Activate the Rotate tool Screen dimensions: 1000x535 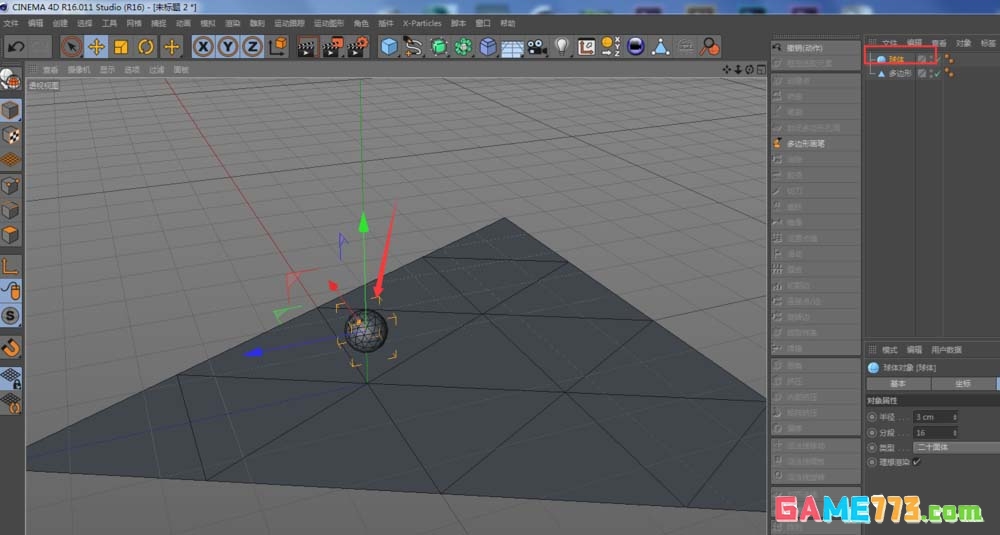(146, 47)
